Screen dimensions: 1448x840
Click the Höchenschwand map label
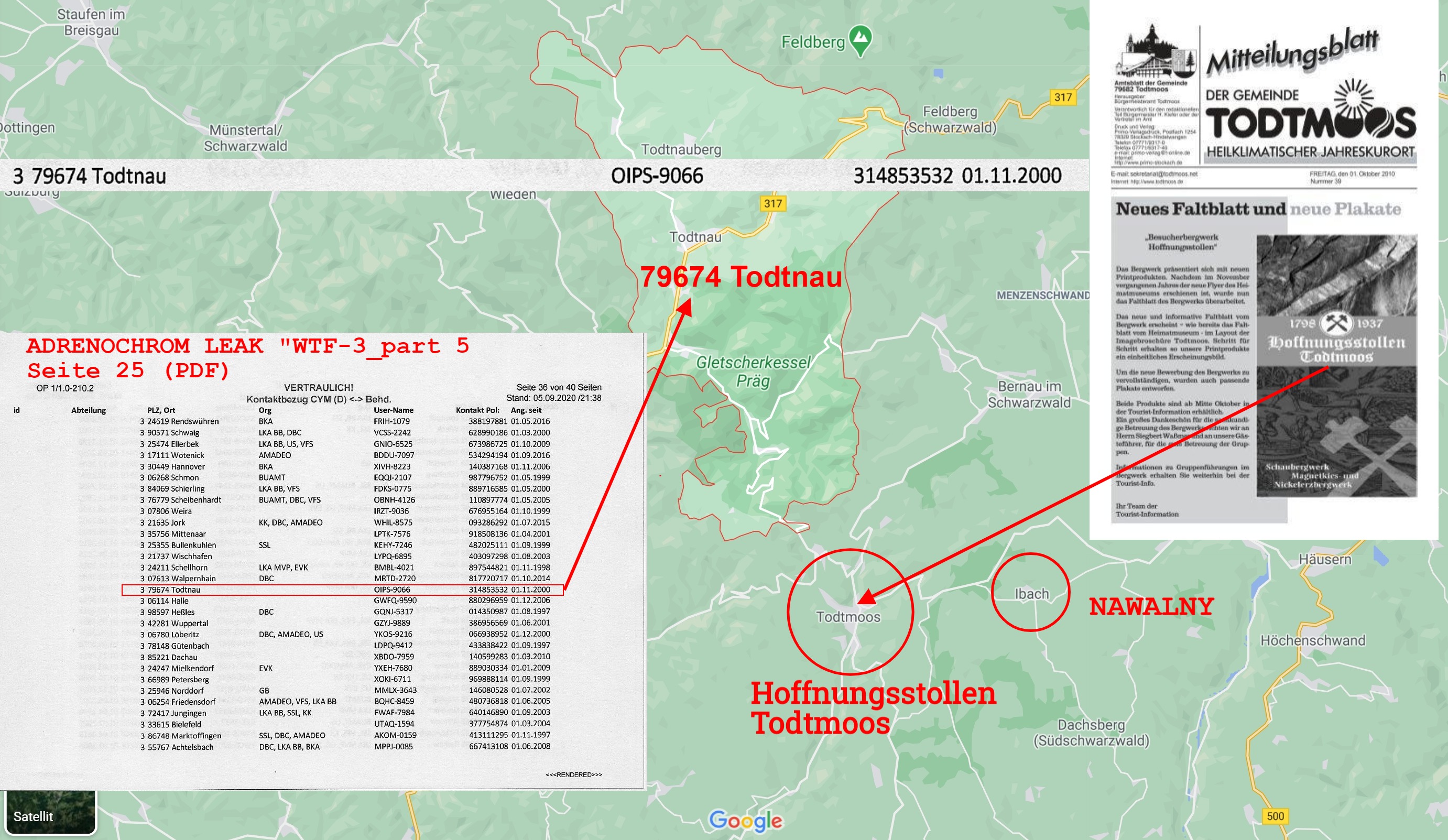click(x=1313, y=641)
